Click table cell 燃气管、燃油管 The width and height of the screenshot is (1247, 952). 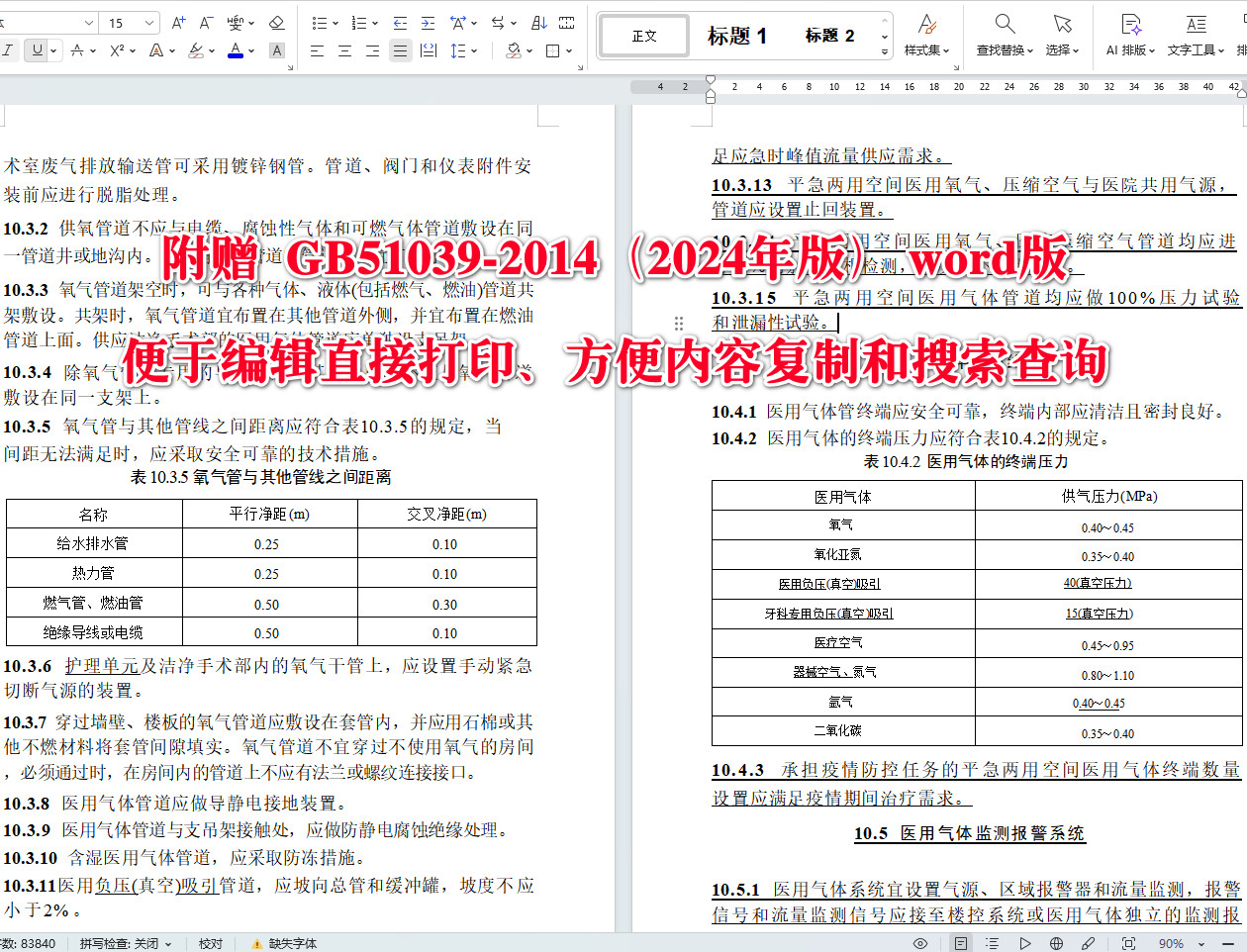[93, 603]
